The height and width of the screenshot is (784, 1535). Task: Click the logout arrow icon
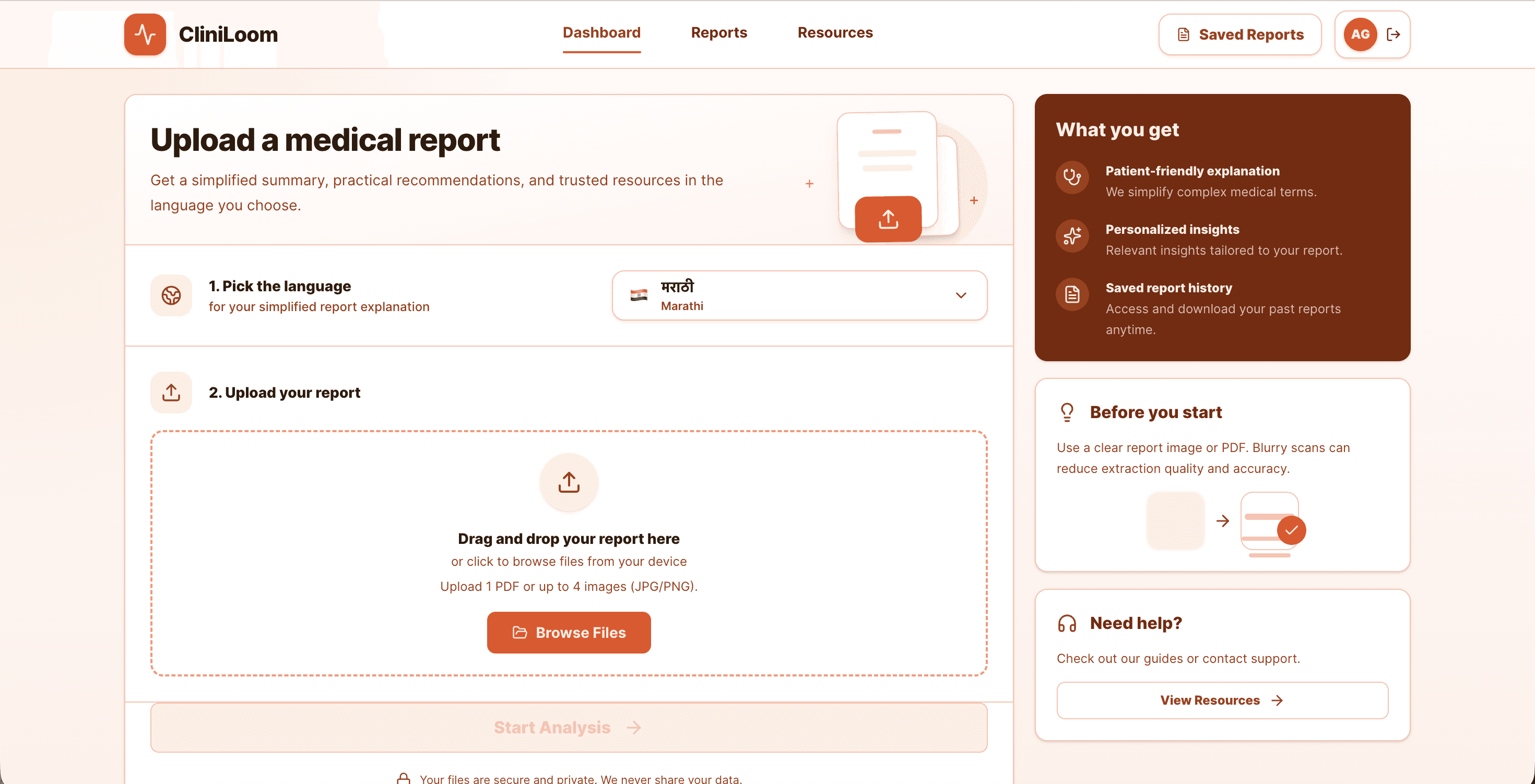click(x=1393, y=34)
